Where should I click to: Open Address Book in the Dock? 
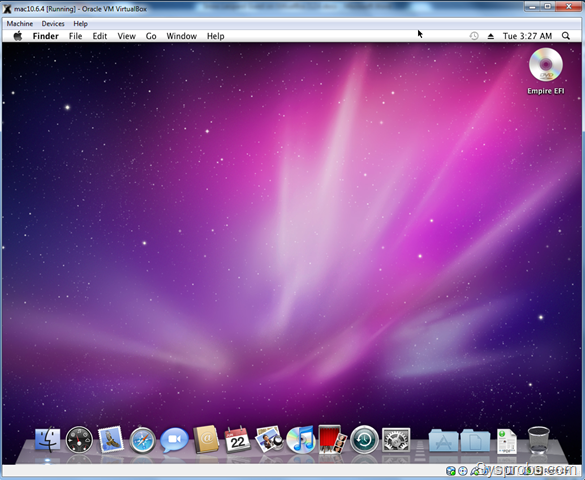point(206,439)
